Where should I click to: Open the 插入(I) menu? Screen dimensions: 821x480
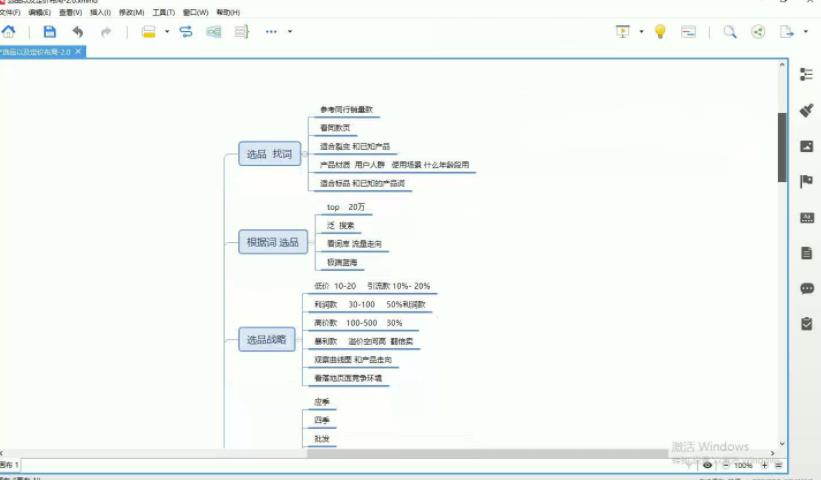click(x=101, y=13)
